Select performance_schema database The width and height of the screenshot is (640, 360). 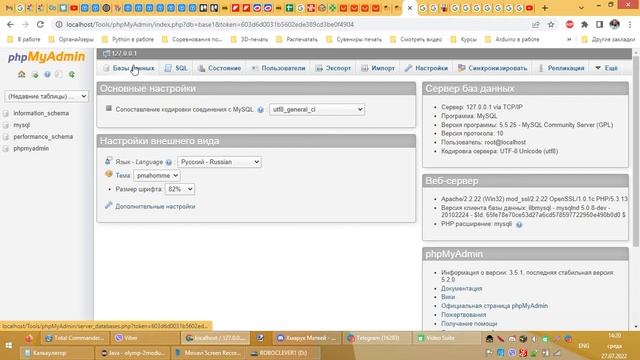pyautogui.click(x=43, y=137)
